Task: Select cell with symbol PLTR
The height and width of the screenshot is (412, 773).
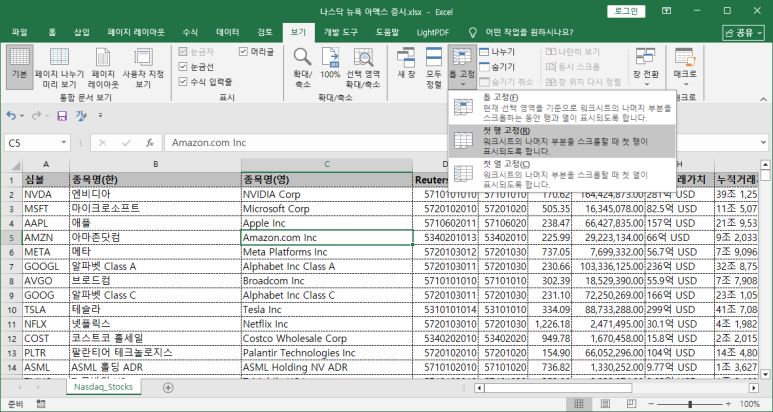Action: [46, 353]
